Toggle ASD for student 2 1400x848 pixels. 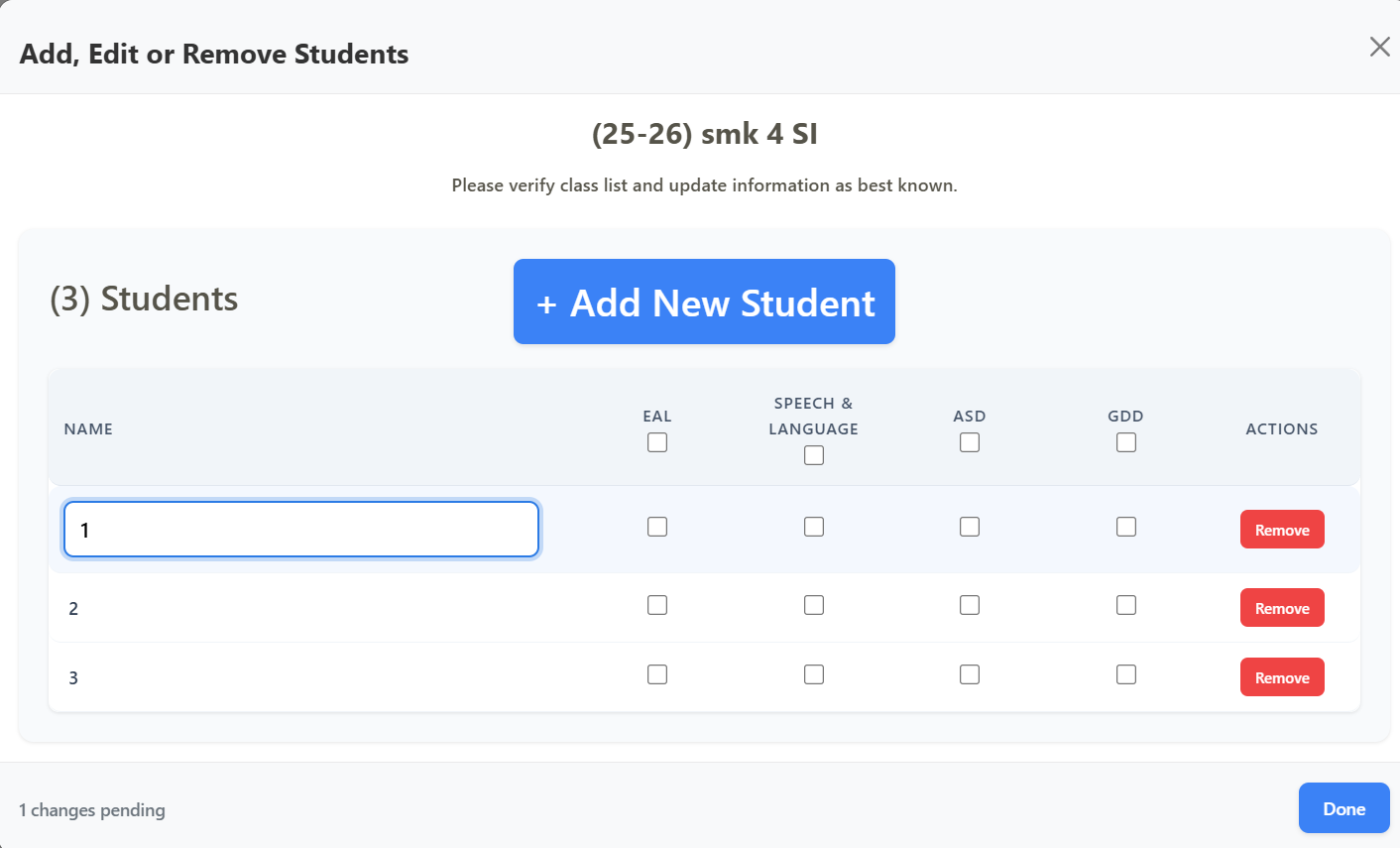point(970,605)
